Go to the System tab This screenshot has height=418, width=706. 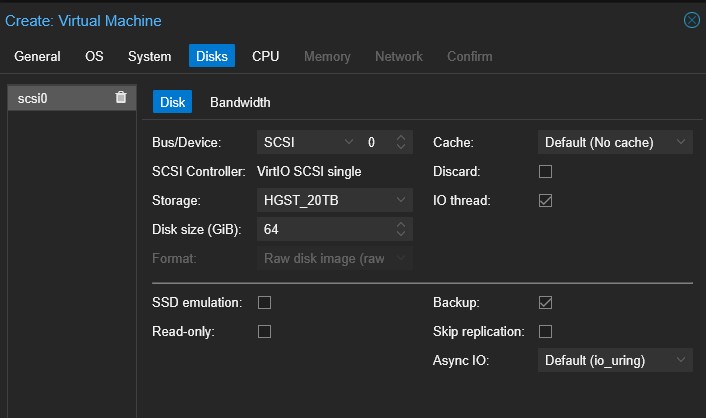pos(149,56)
